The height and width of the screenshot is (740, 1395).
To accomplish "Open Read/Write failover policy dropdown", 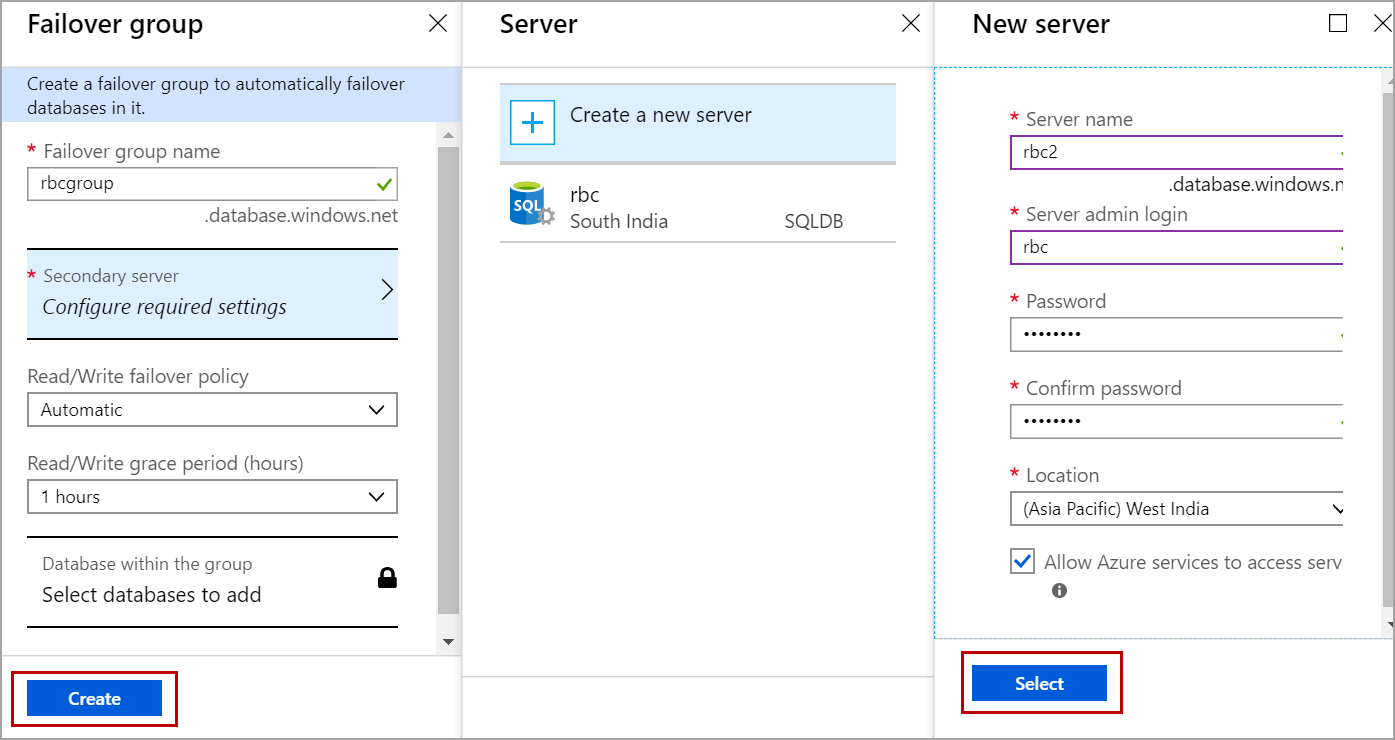I will [x=212, y=410].
